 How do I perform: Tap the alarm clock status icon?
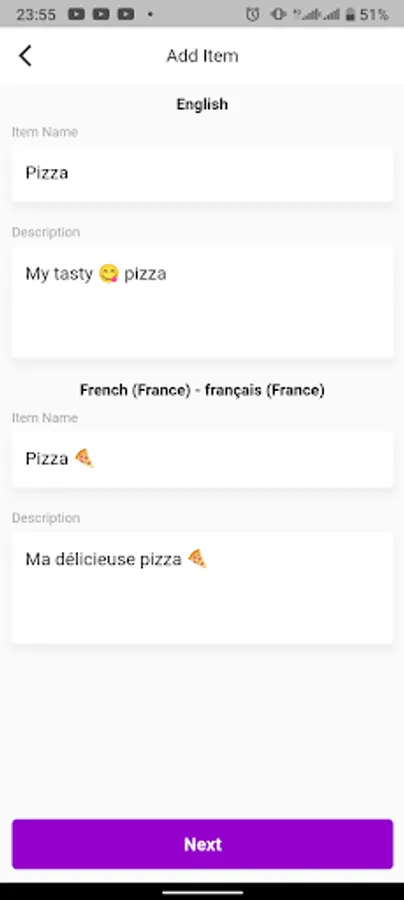[252, 14]
